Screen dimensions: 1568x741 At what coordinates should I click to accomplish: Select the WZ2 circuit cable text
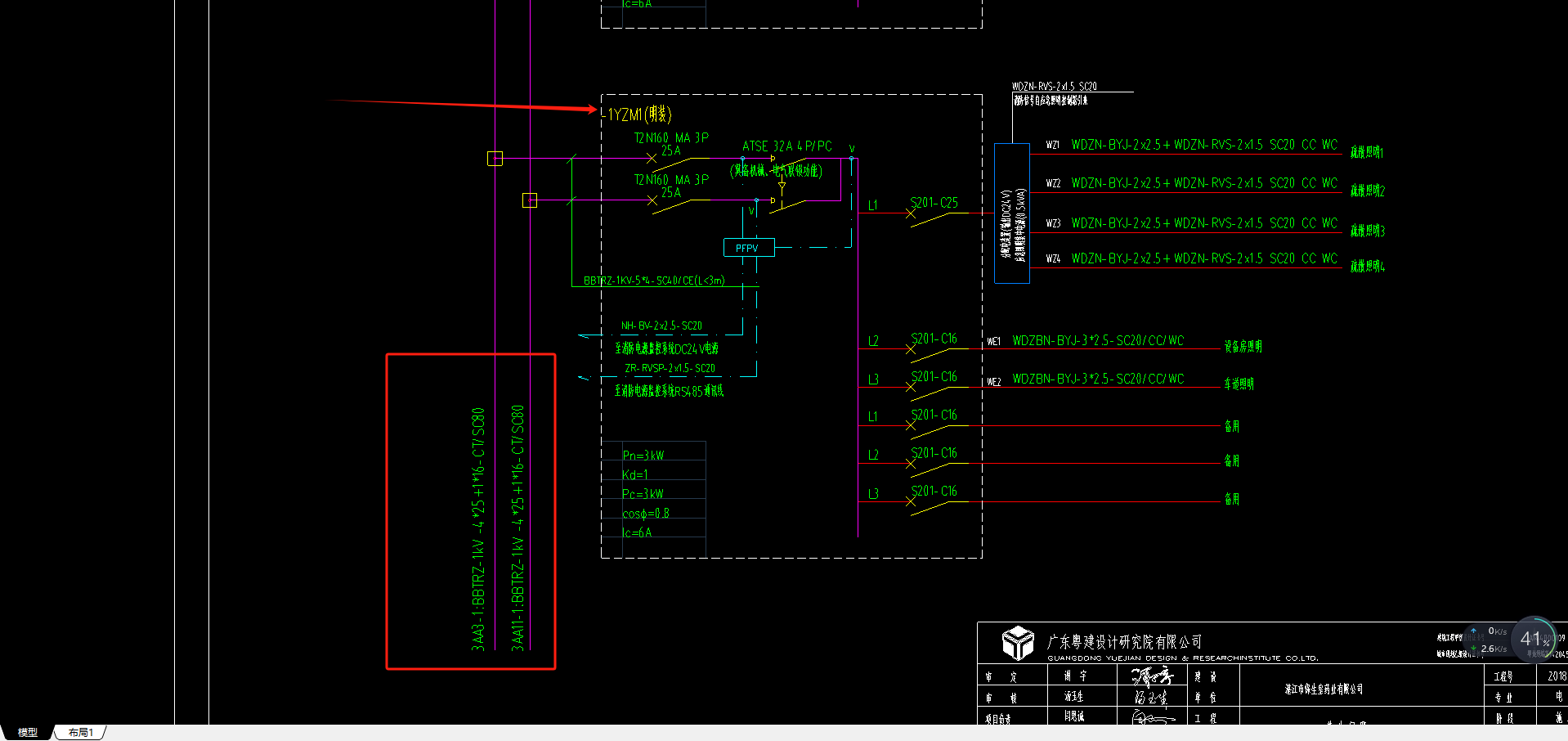1204,183
